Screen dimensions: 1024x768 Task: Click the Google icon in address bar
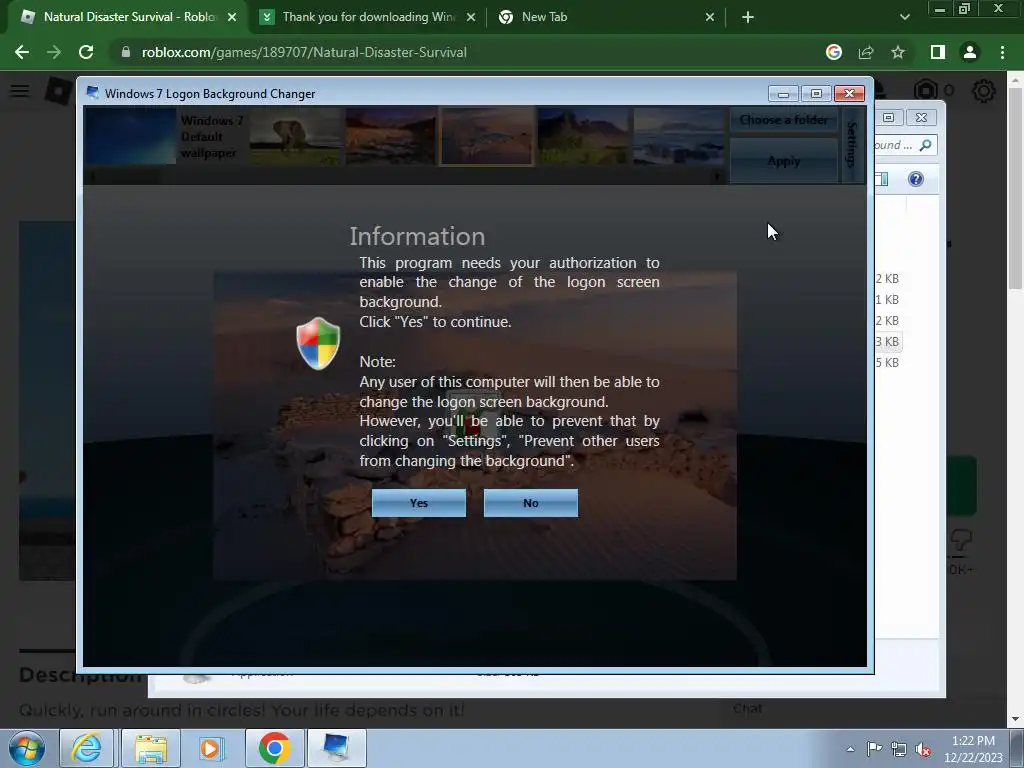pos(834,52)
